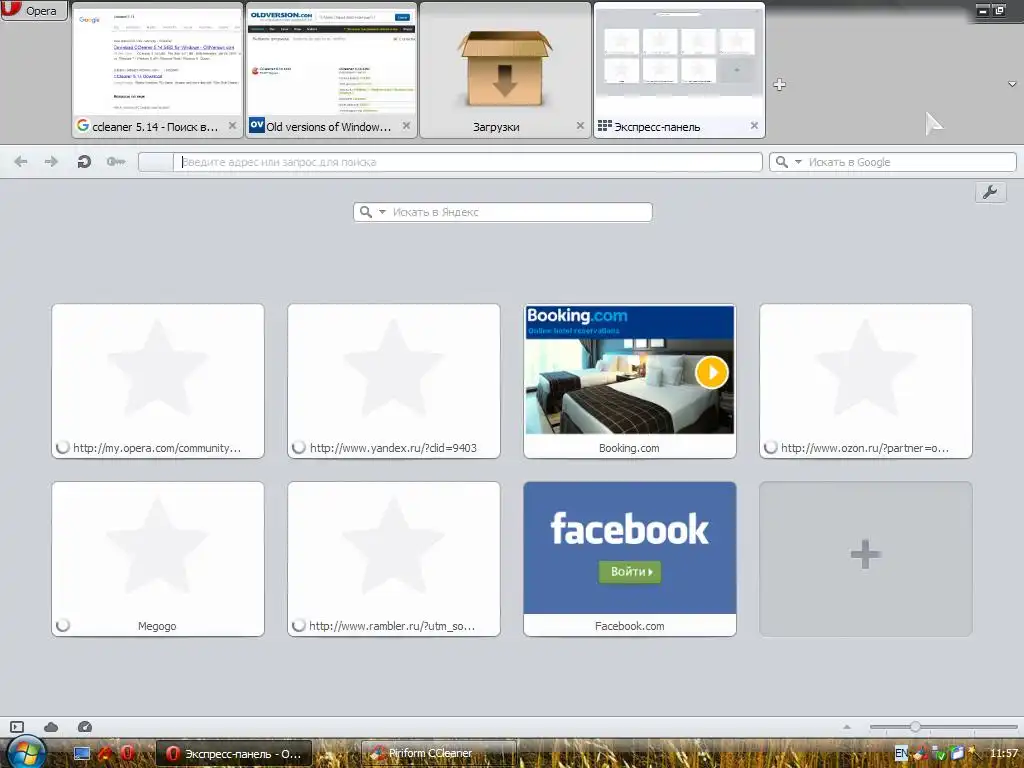Open the ozon.ru speed dial tile

(x=865, y=381)
